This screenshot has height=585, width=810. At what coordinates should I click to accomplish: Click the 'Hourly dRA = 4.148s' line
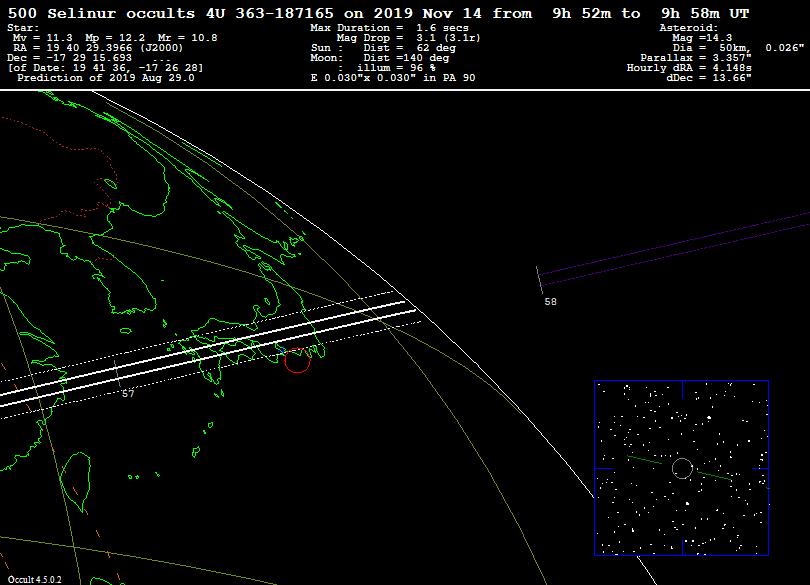(x=689, y=68)
